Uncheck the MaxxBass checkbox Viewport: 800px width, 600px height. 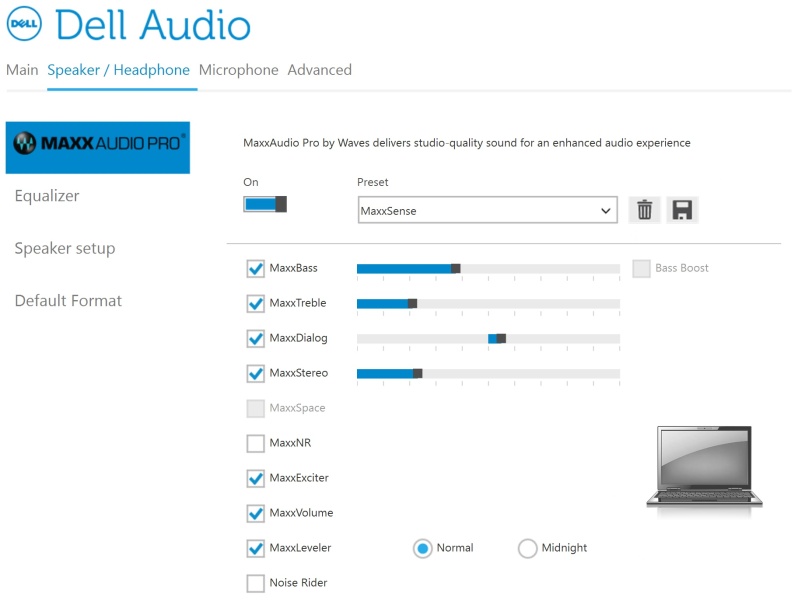click(255, 268)
